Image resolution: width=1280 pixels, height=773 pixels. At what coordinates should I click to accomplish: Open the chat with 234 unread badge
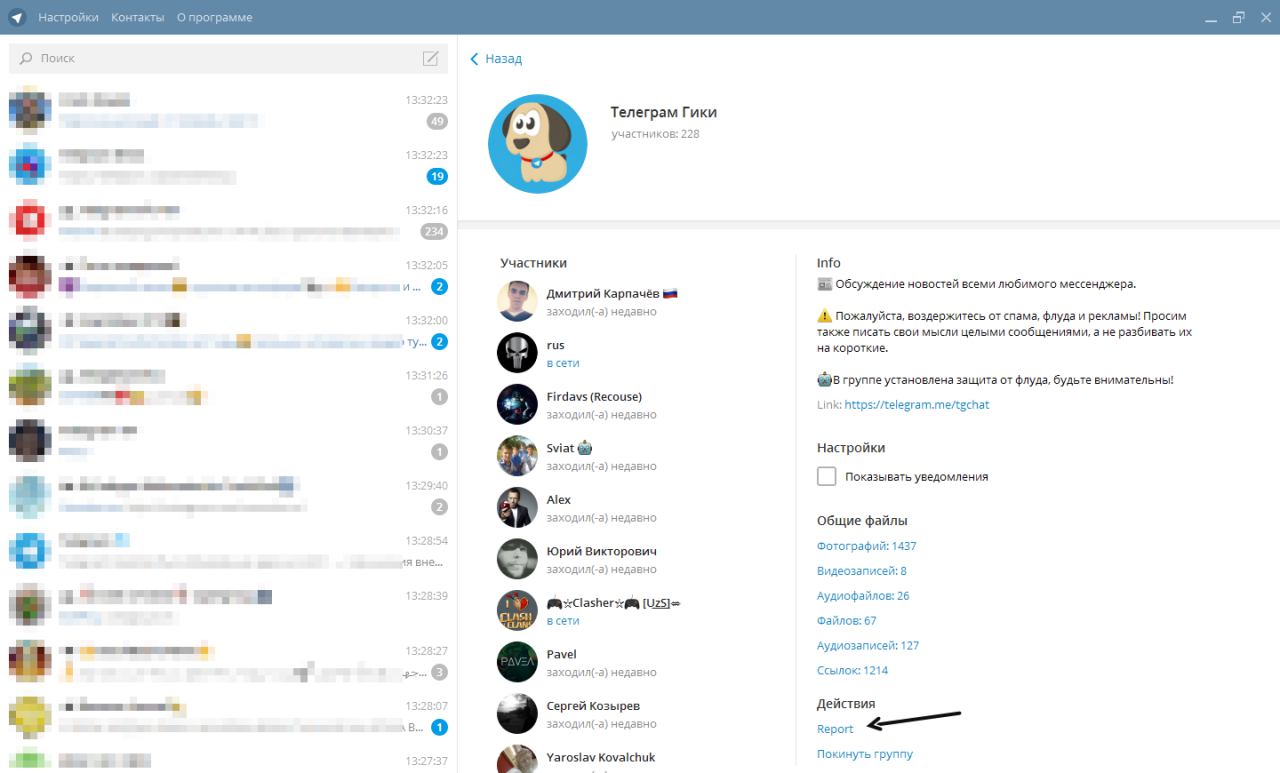(228, 220)
